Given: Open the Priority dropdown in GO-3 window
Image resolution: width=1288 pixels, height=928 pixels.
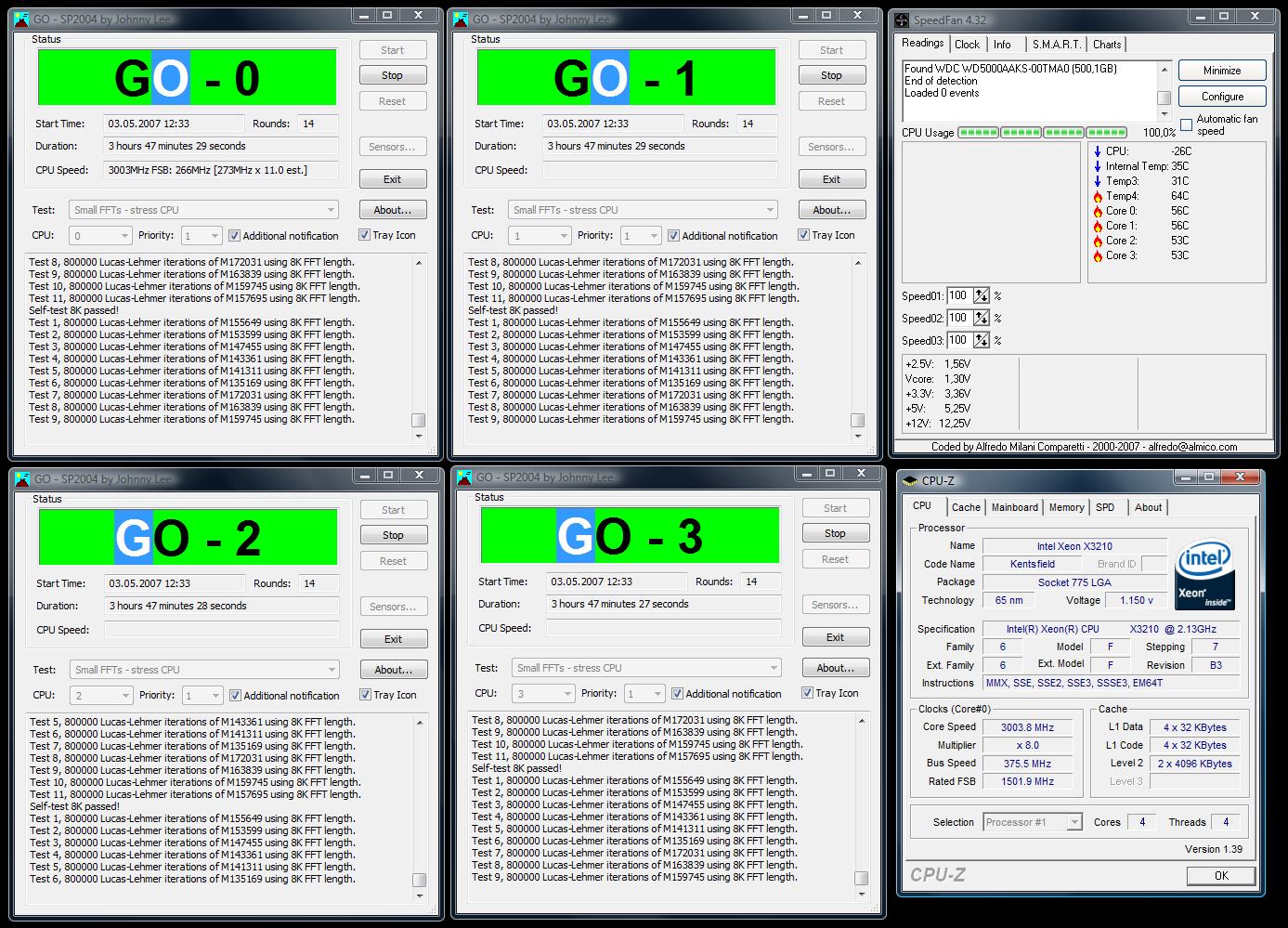Looking at the screenshot, I should [x=645, y=694].
